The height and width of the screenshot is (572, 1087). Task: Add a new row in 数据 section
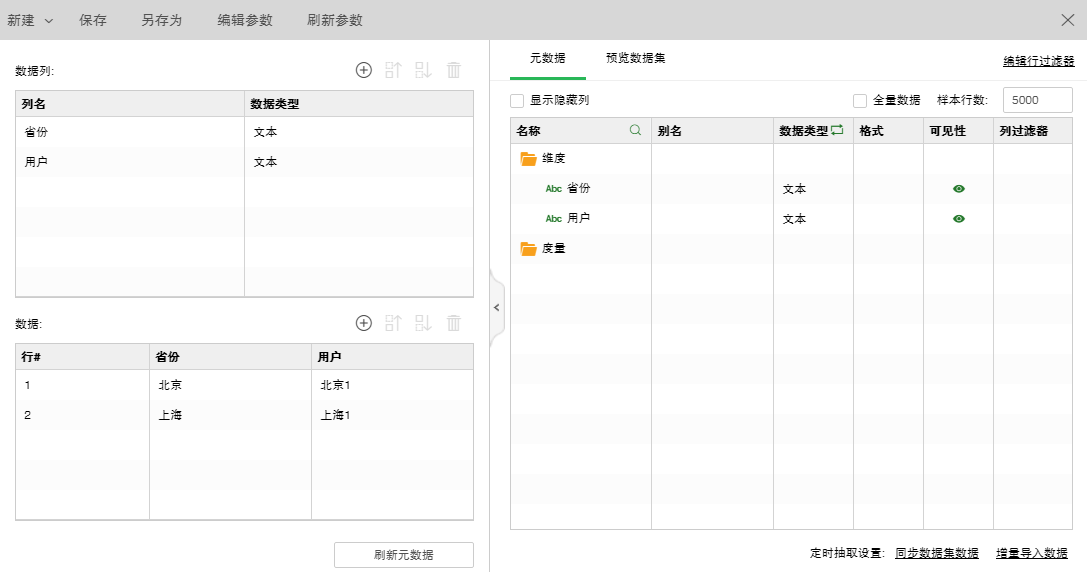tap(364, 323)
